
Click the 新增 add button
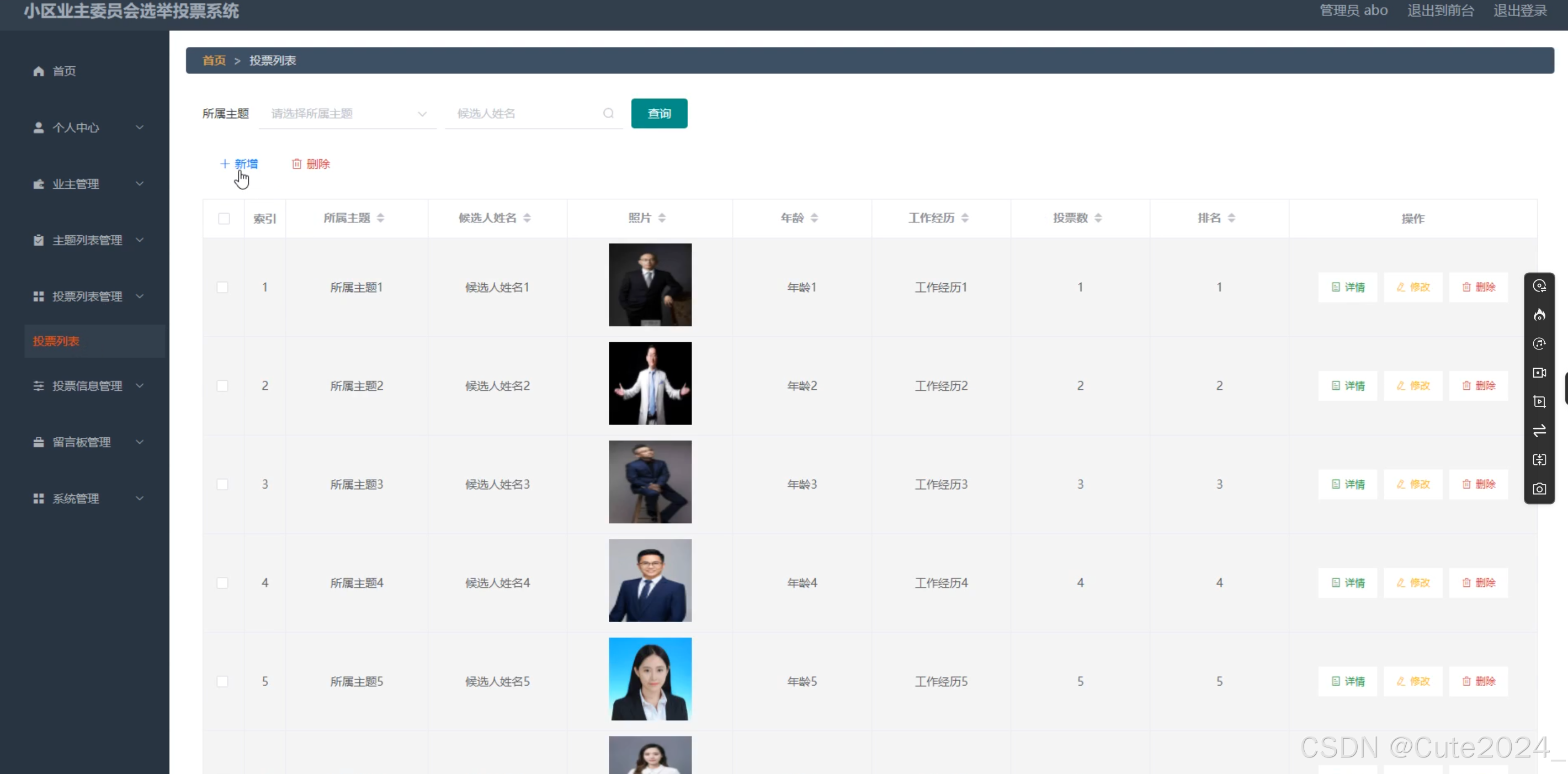(x=238, y=164)
